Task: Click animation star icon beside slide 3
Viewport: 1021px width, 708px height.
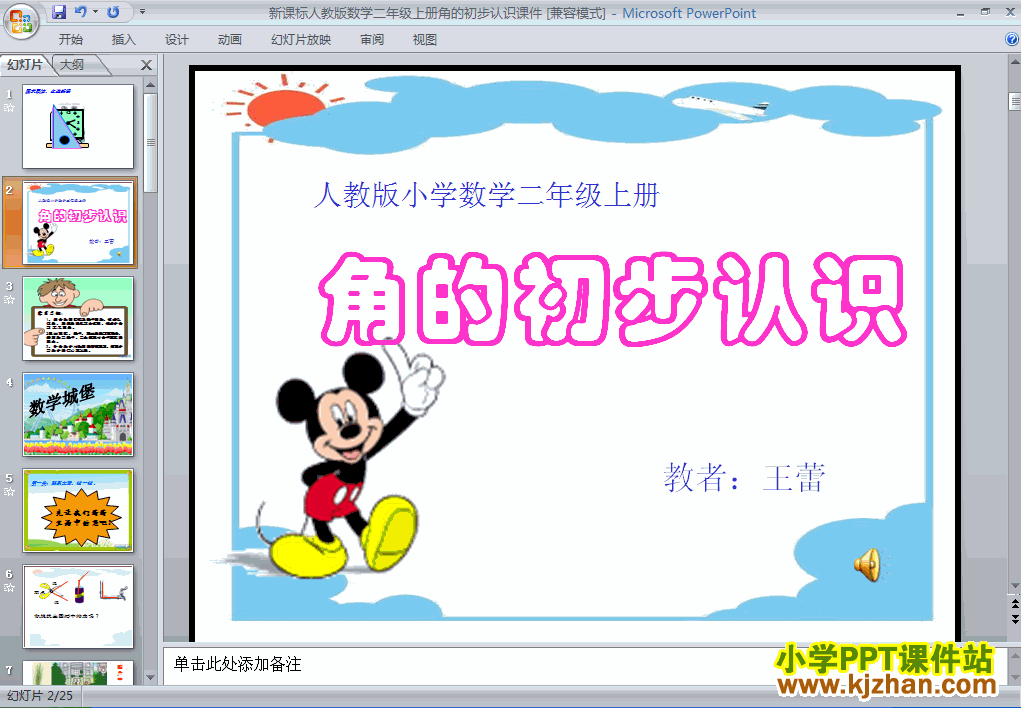Action: (9, 300)
